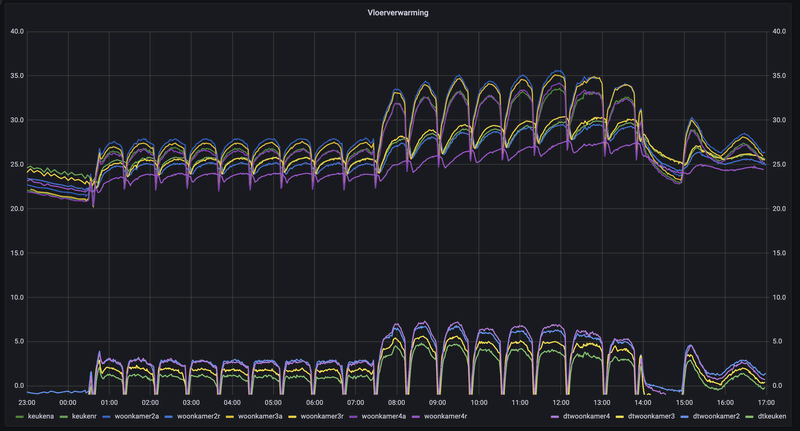Toggle the dtwoonkamer4 series in legend
Image resolution: width=800 pixels, height=431 pixels.
tap(586, 416)
